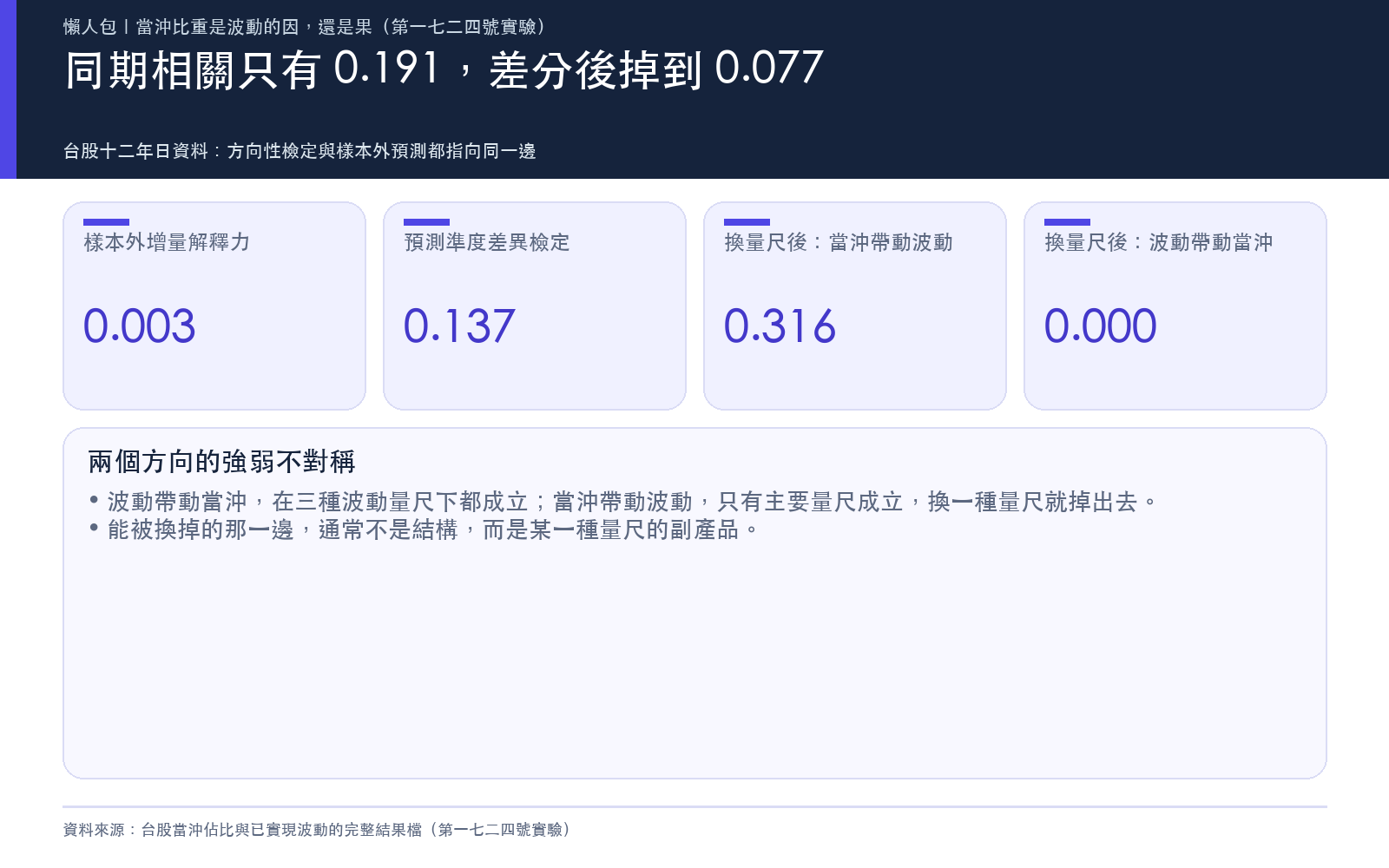The height and width of the screenshot is (868, 1389).
Task: Select label 換量尺後:當沖帶動波動
Action: click(839, 242)
